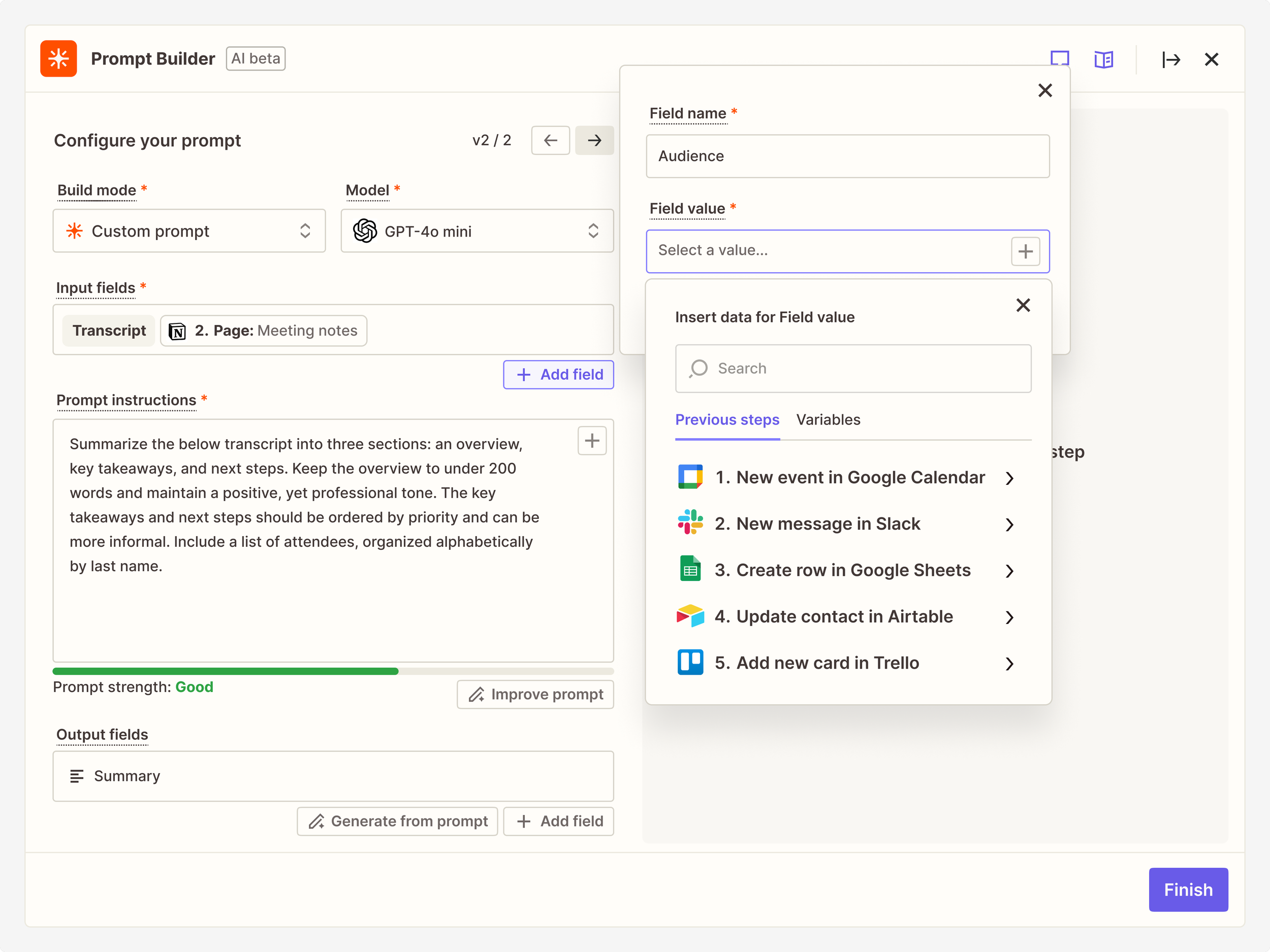Click the prompt strength progress bar
Screen dimensions: 1270x952
333,671
